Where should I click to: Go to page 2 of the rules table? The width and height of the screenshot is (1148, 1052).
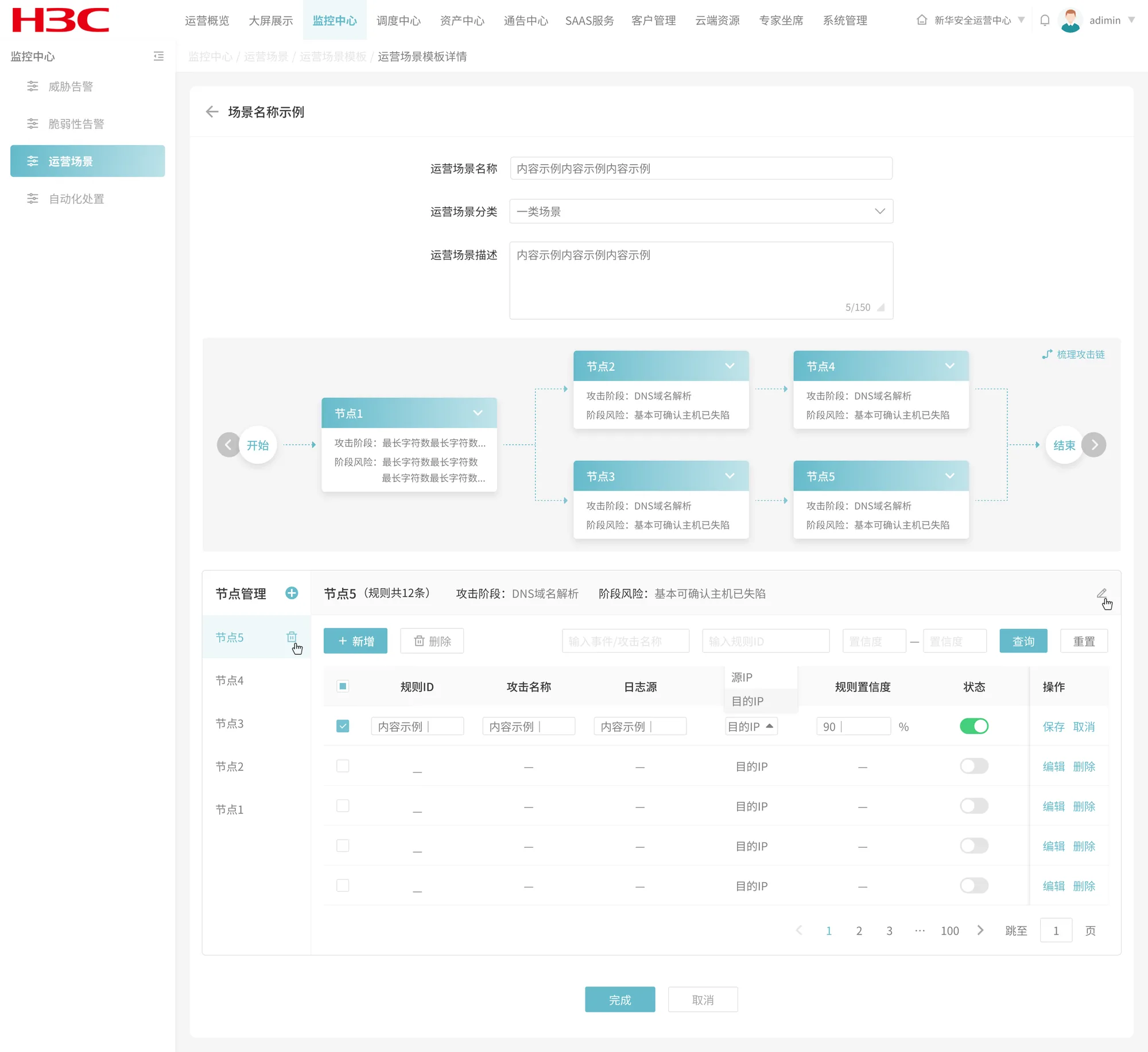pyautogui.click(x=859, y=930)
